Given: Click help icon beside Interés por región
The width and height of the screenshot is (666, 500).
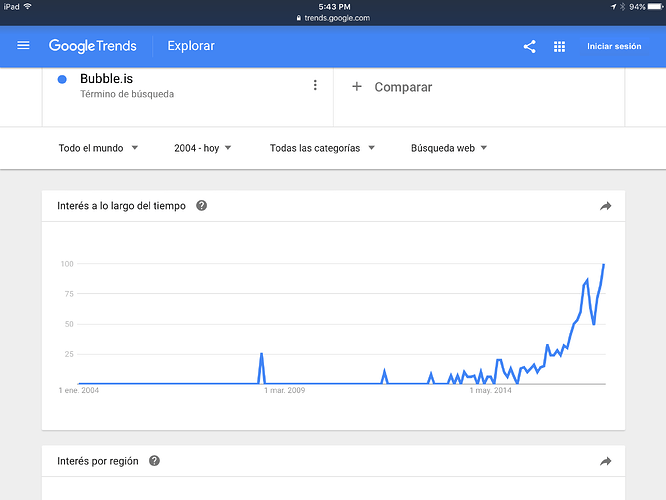Looking at the screenshot, I should [x=154, y=461].
